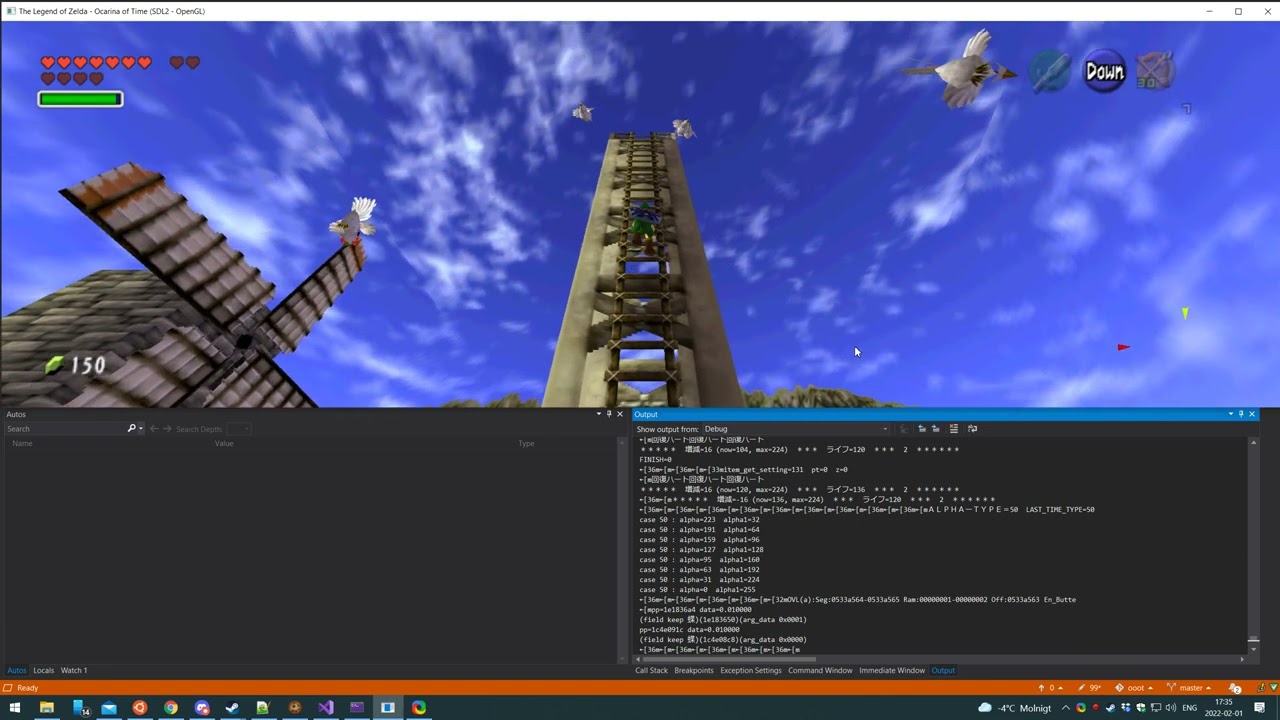Click Go to Next Message icon in Output
The width and height of the screenshot is (1280, 720).
click(936, 429)
